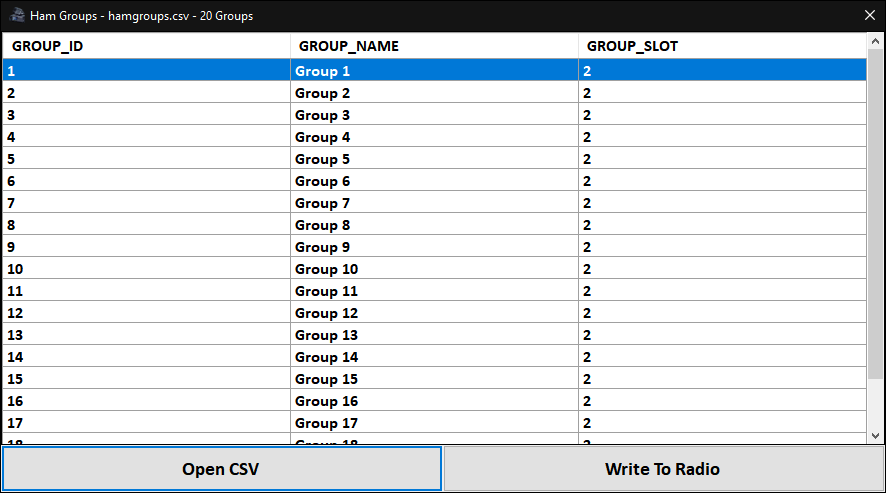
Task: Select the 'Group 7' name cell
Action: click(435, 203)
